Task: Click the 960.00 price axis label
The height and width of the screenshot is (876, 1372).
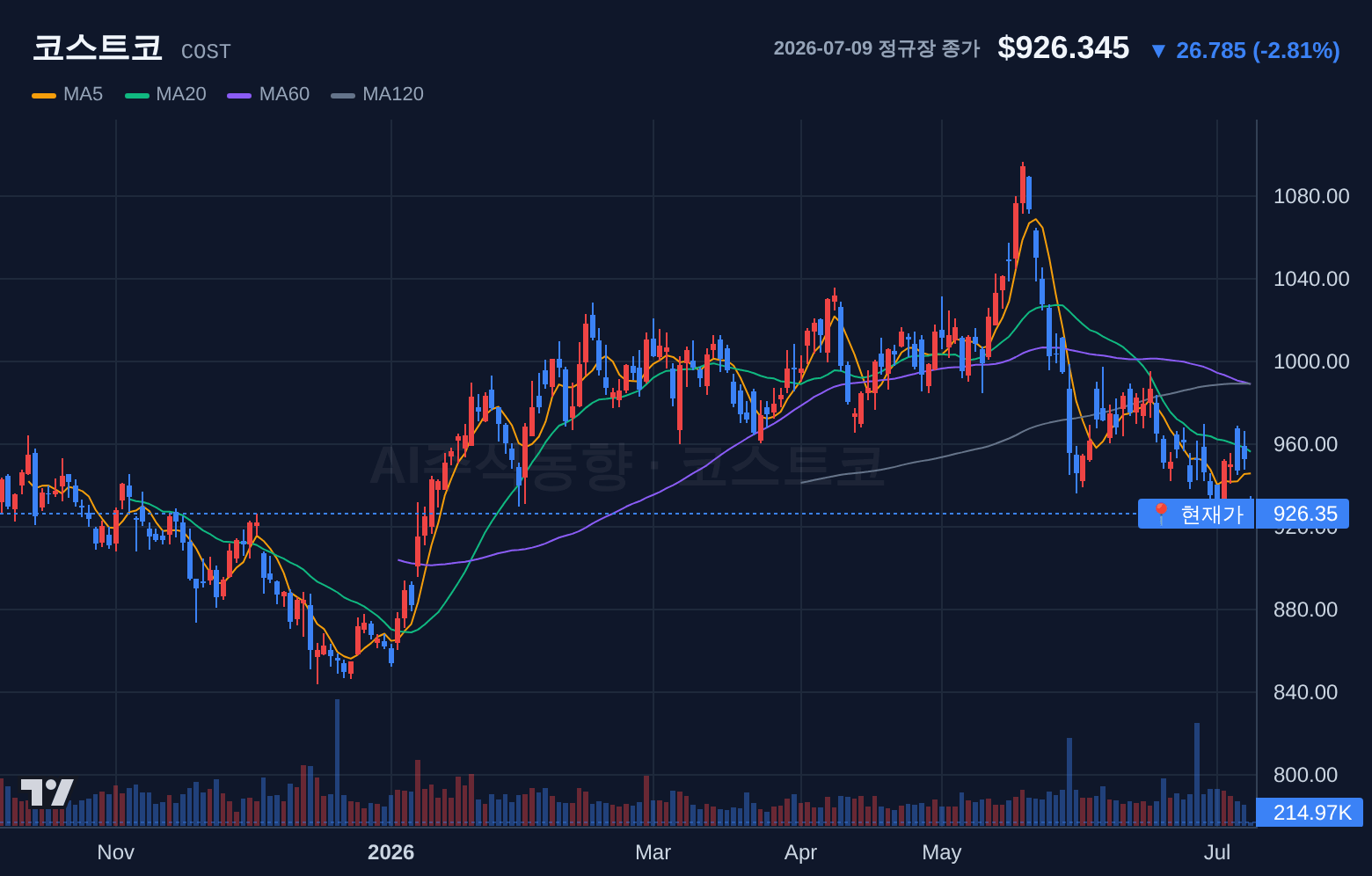Action: 1305,444
